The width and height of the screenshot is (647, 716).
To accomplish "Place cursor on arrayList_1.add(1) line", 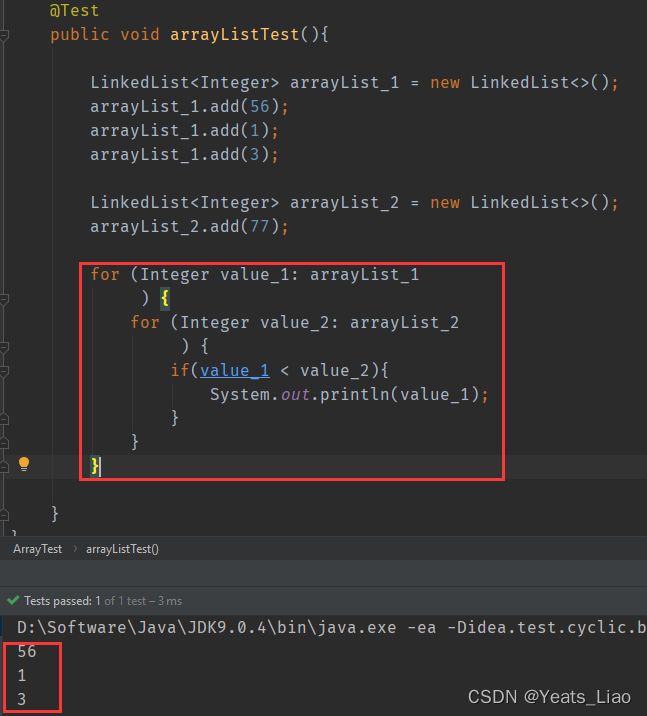I will tap(184, 131).
